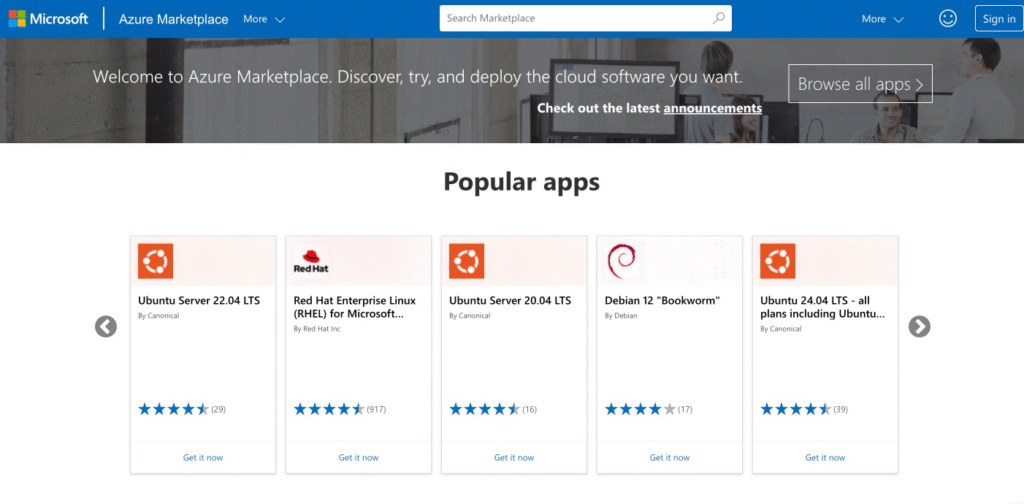Open the Azure Marketplace home tab

click(173, 19)
